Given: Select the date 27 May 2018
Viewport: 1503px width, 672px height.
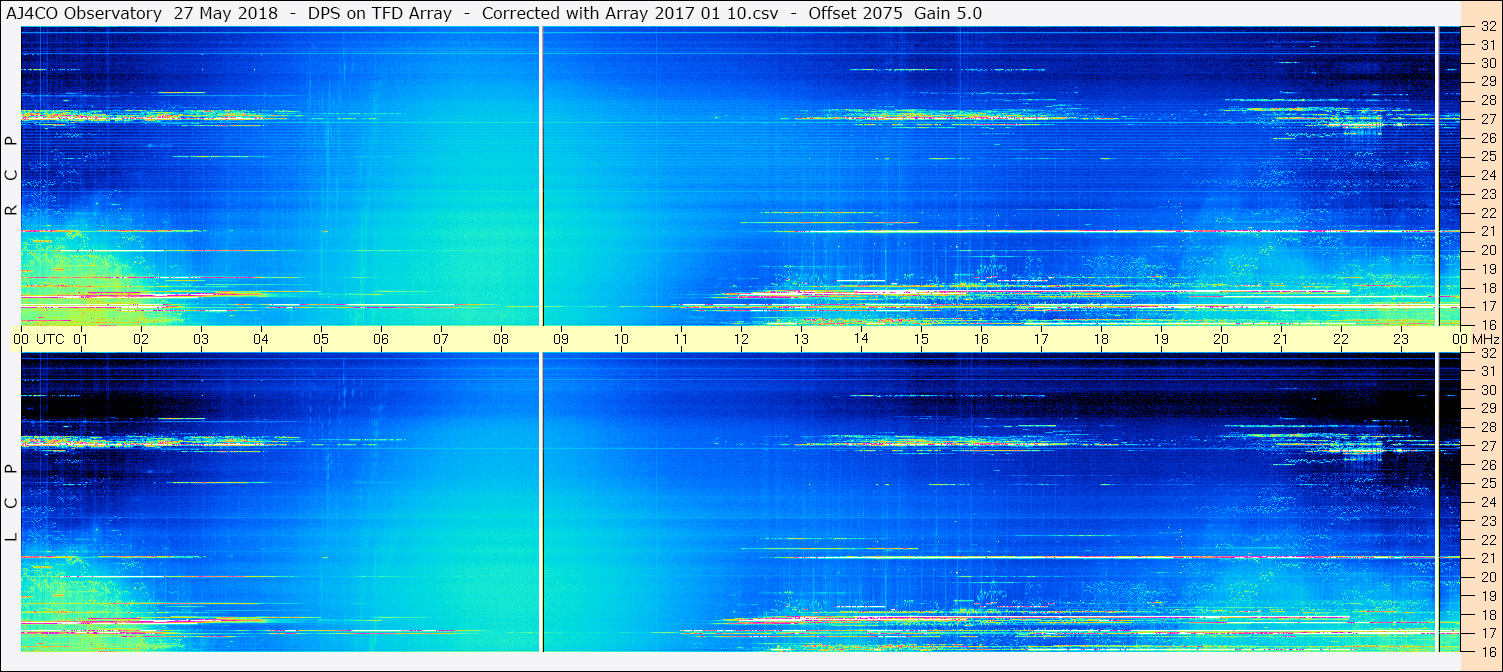Looking at the screenshot, I should click(226, 13).
